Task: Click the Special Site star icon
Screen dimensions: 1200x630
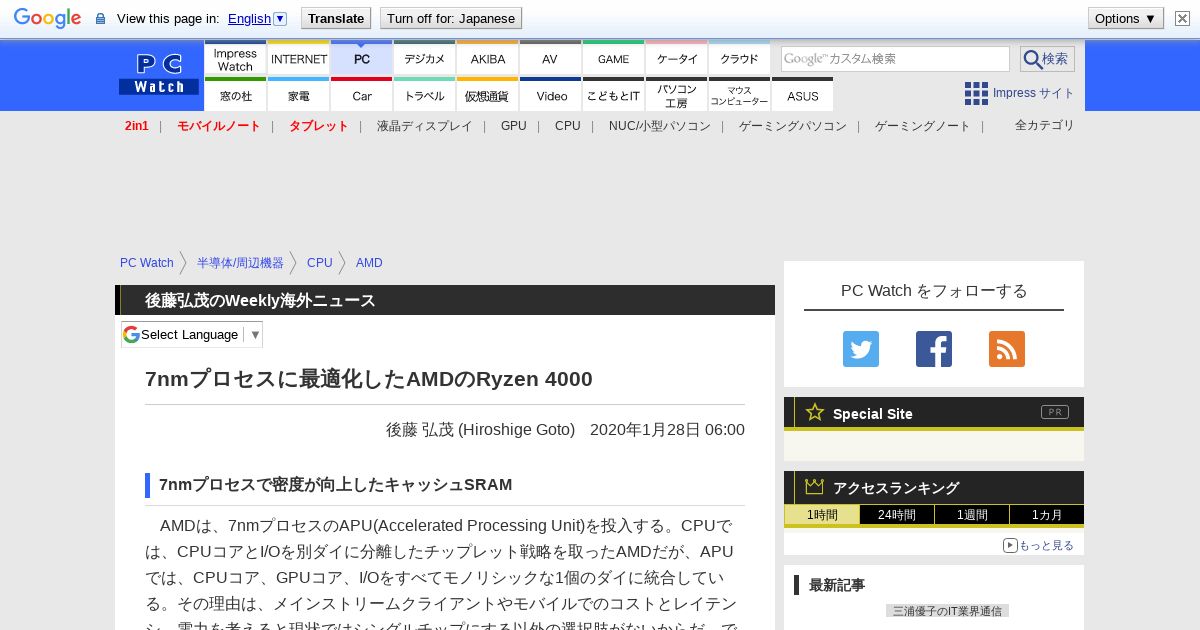Action: click(x=815, y=412)
